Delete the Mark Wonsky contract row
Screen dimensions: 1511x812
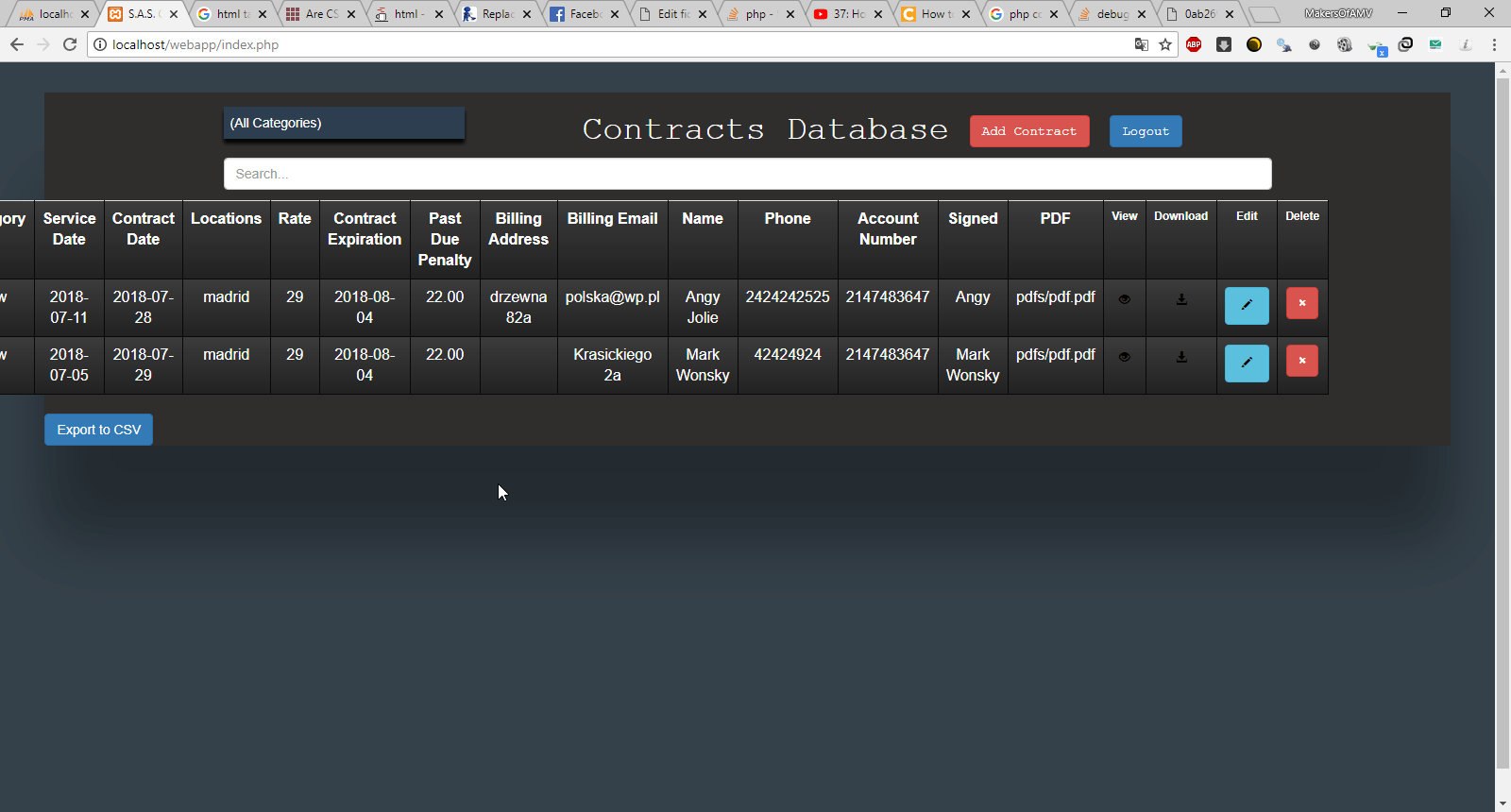click(1302, 361)
